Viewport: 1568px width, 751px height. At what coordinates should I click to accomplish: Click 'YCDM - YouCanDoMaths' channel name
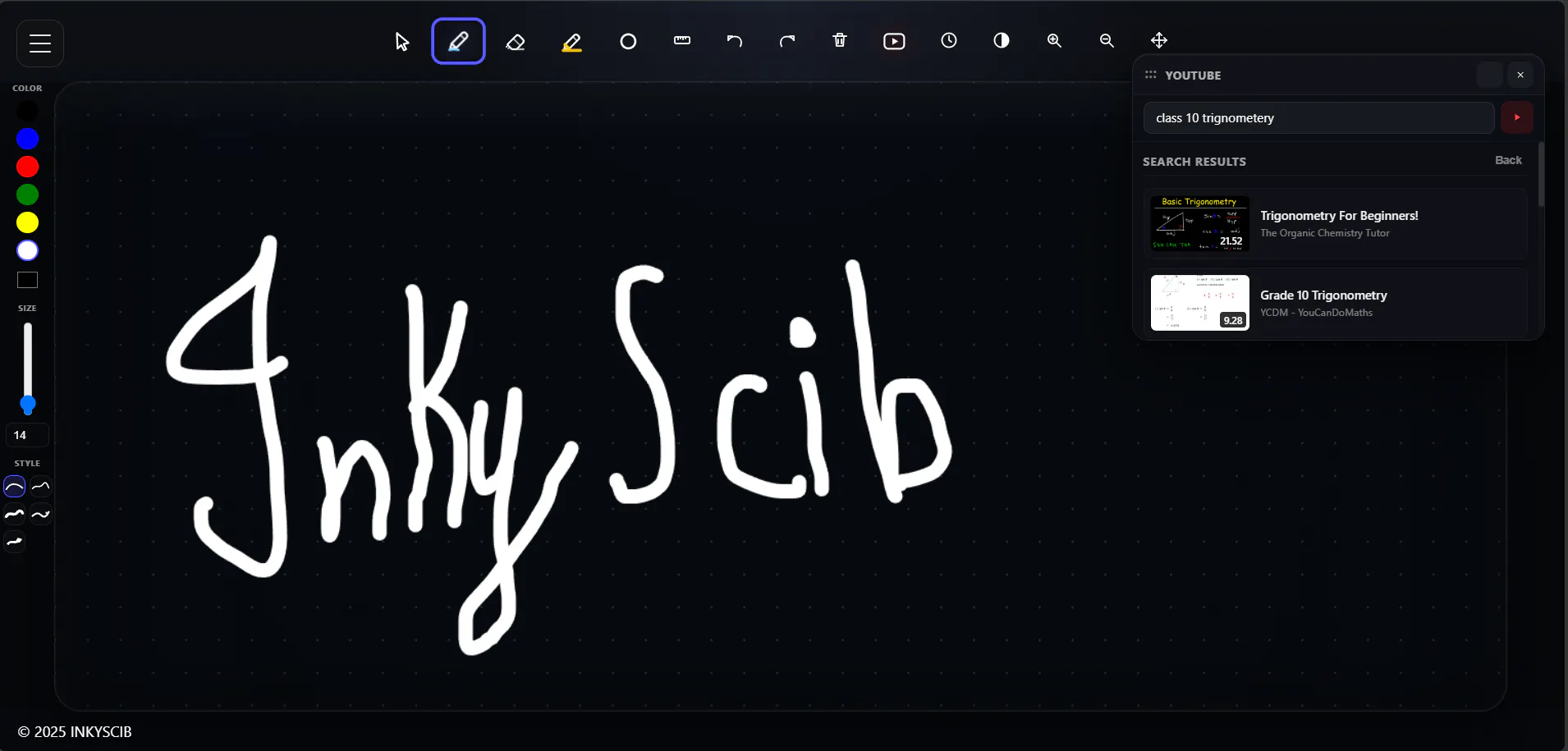click(1316, 313)
